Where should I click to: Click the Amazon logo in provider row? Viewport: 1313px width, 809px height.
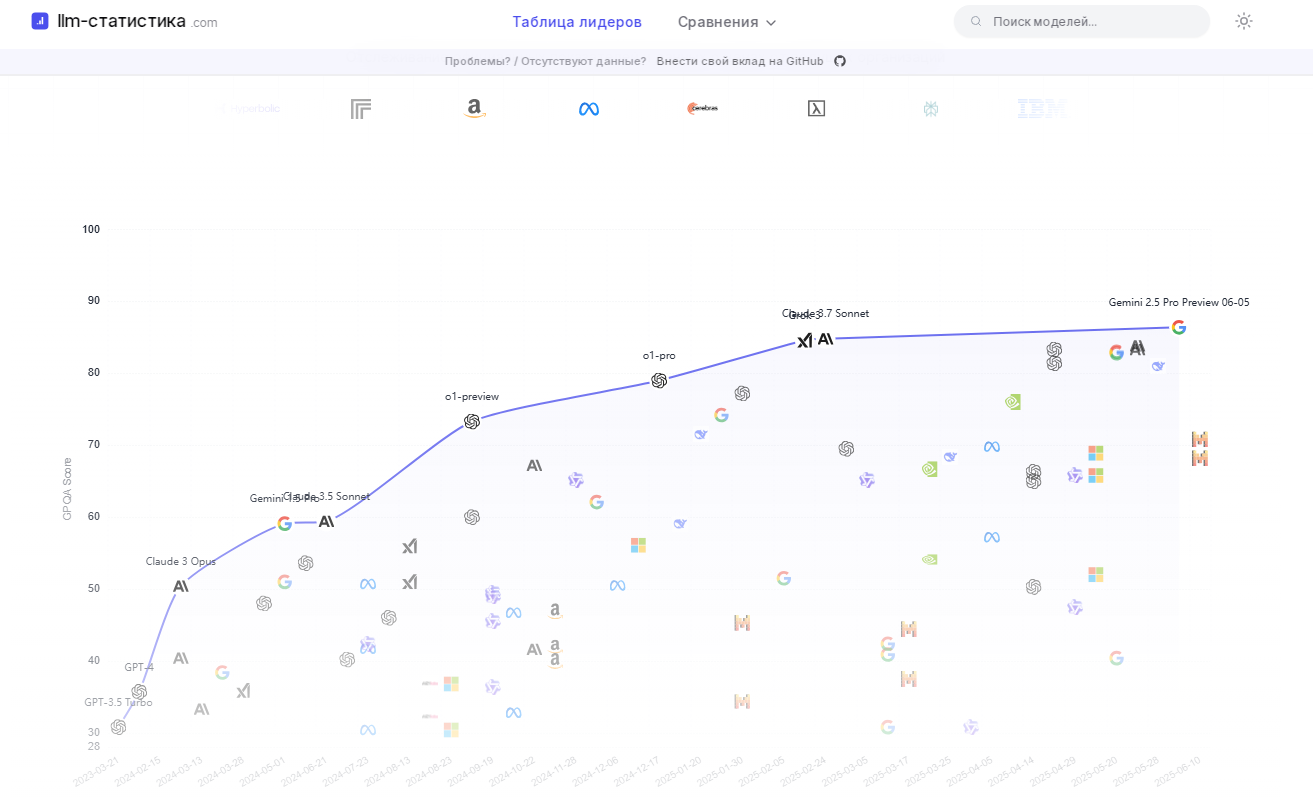point(475,108)
